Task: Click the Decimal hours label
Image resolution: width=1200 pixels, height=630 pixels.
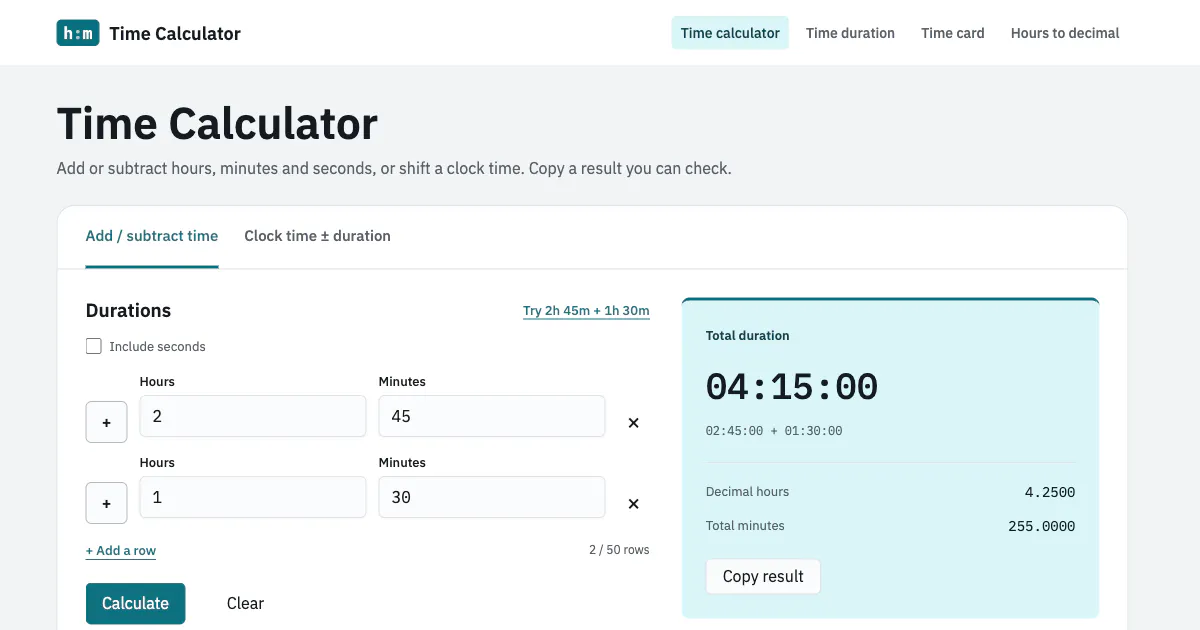Action: click(x=747, y=492)
